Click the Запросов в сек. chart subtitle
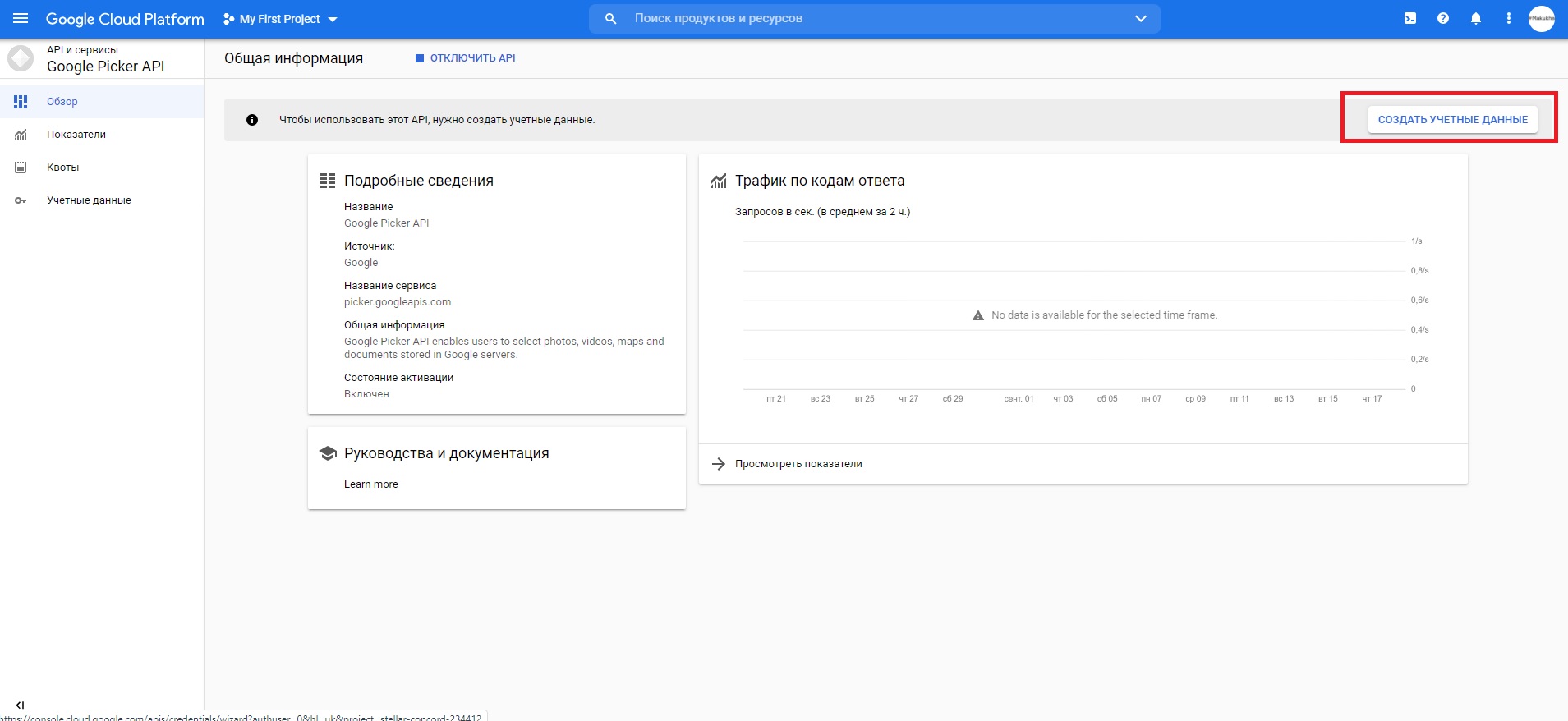1568x721 pixels. click(822, 212)
